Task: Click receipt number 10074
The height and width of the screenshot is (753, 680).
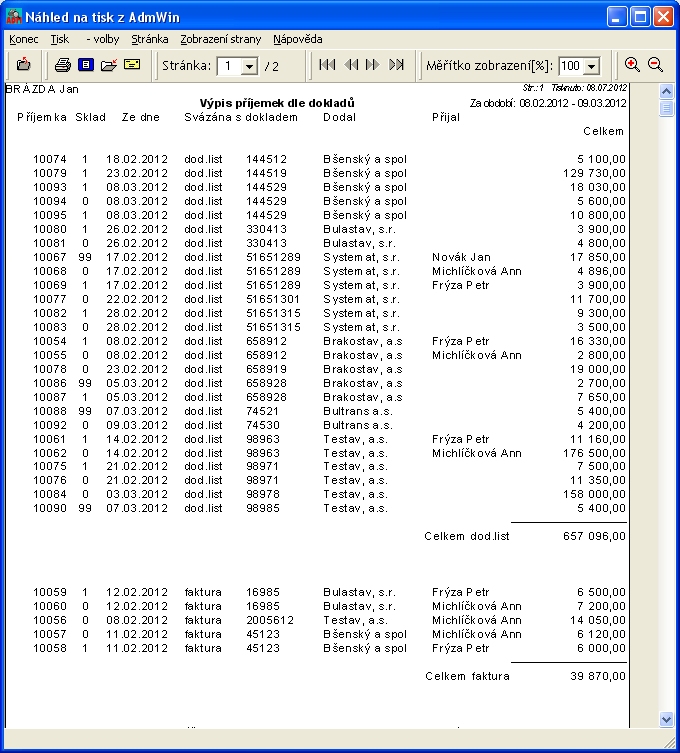Action: tap(50, 159)
